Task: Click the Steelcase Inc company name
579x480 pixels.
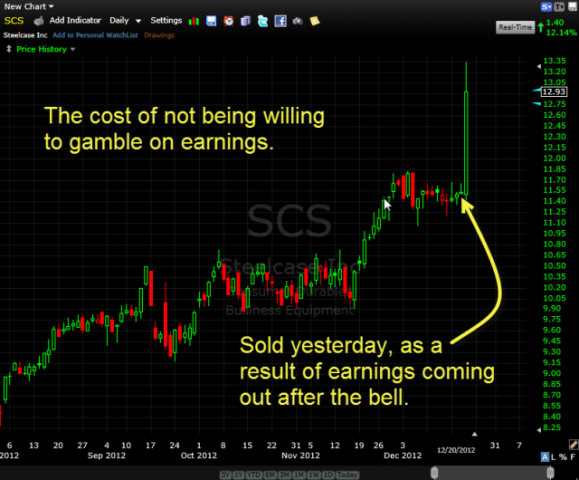Action: pyautogui.click(x=25, y=35)
